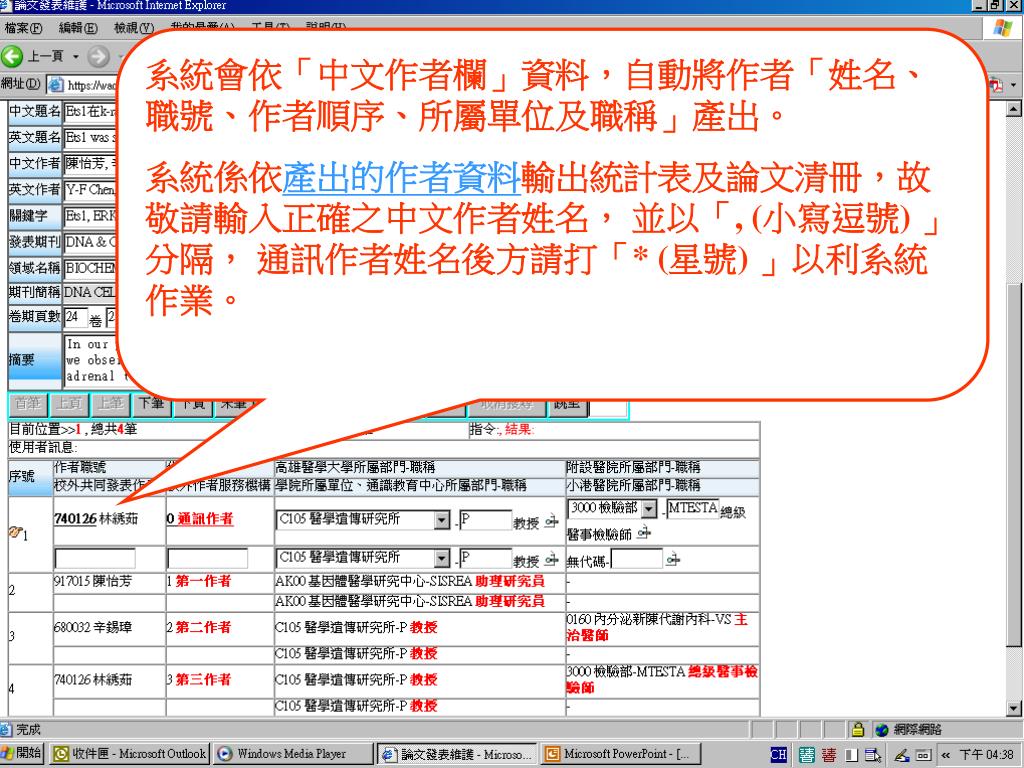The image size is (1024, 768).
Task: Focus the empty 校外共同發表作者 input in row 1
Action: pos(95,558)
